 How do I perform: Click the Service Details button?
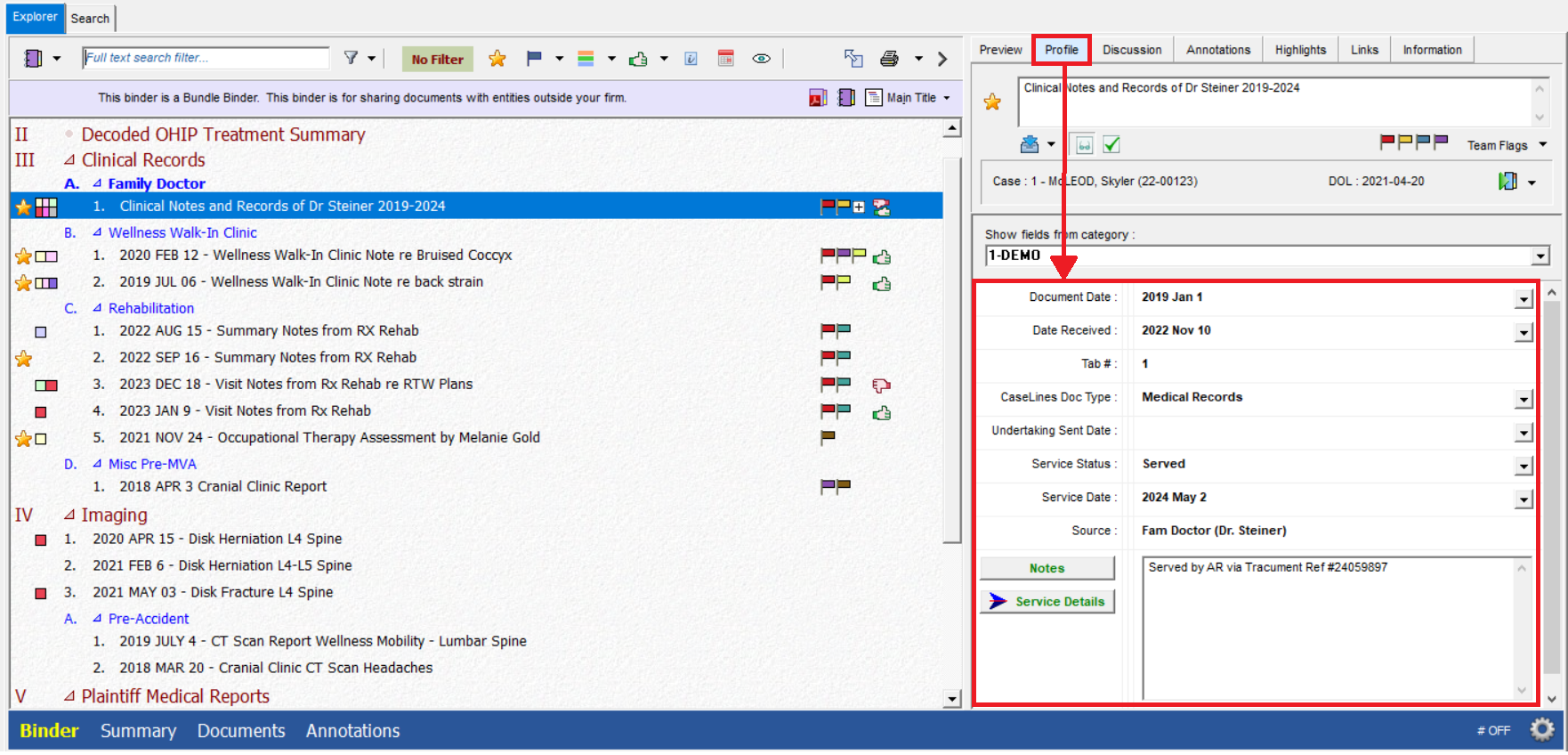coord(1047,602)
